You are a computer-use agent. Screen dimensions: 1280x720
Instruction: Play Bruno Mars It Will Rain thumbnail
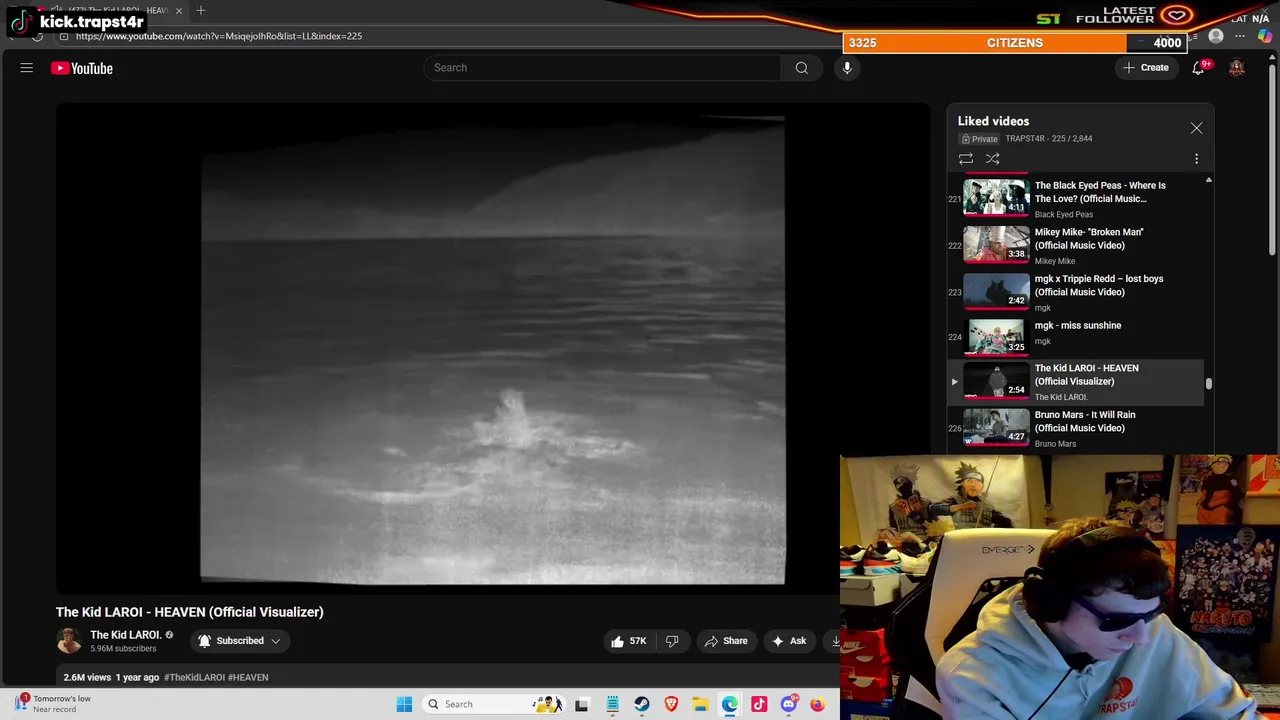(996, 427)
